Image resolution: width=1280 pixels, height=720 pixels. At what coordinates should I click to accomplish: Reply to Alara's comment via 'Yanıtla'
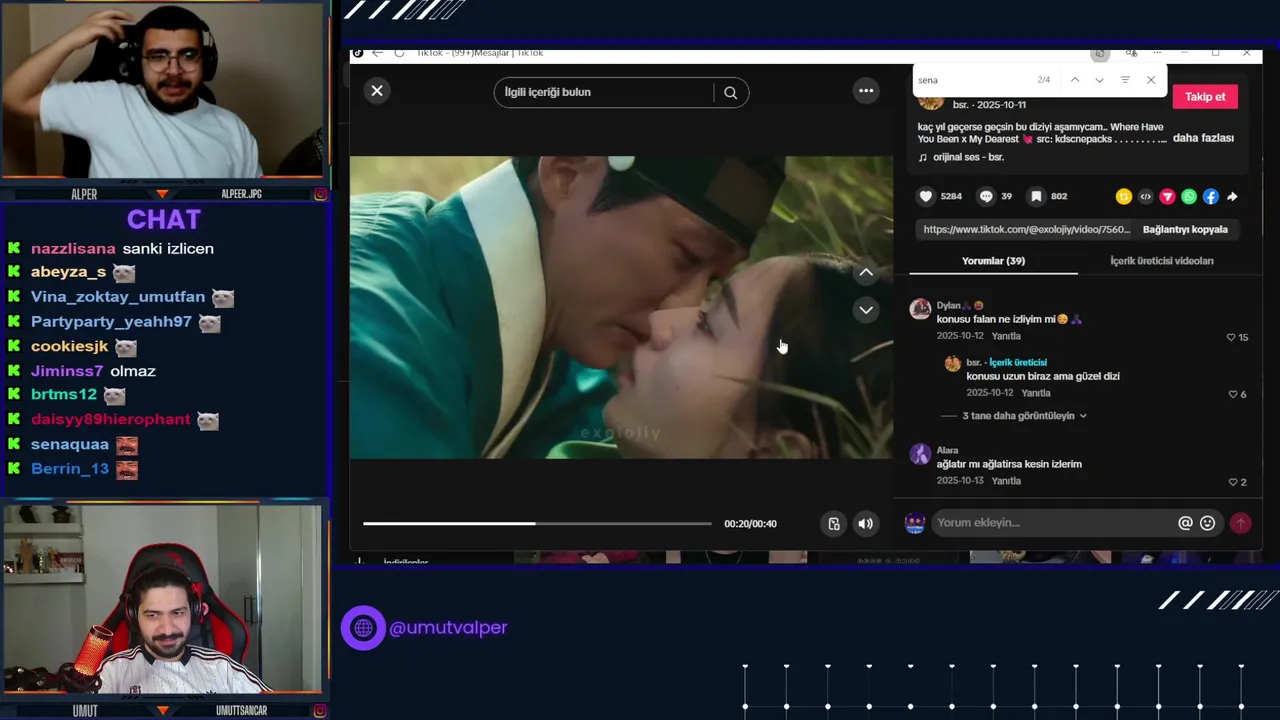pos(1006,481)
